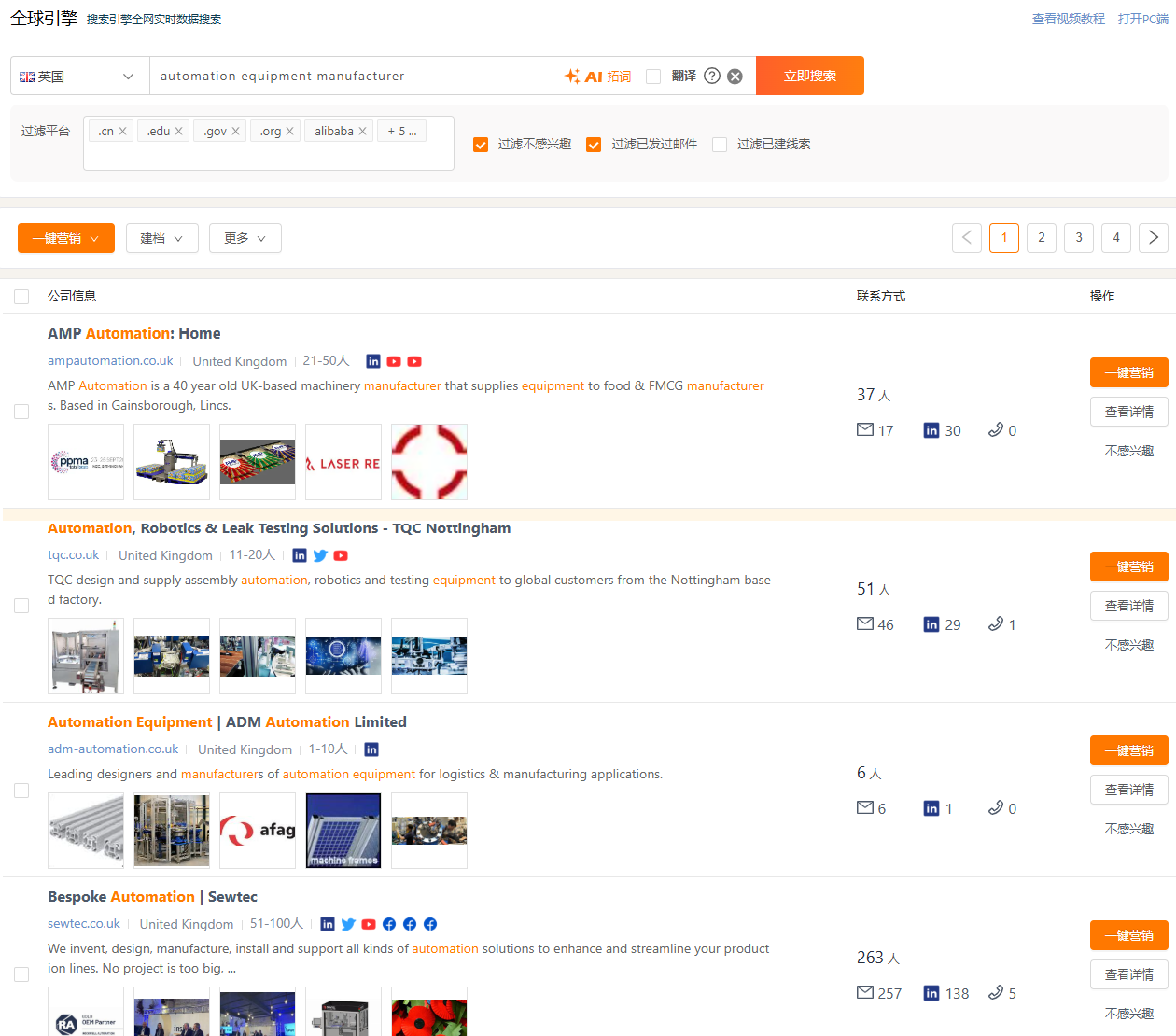Remove the .gov filter tag
Image resolution: width=1176 pixels, height=1036 pixels.
point(235,132)
